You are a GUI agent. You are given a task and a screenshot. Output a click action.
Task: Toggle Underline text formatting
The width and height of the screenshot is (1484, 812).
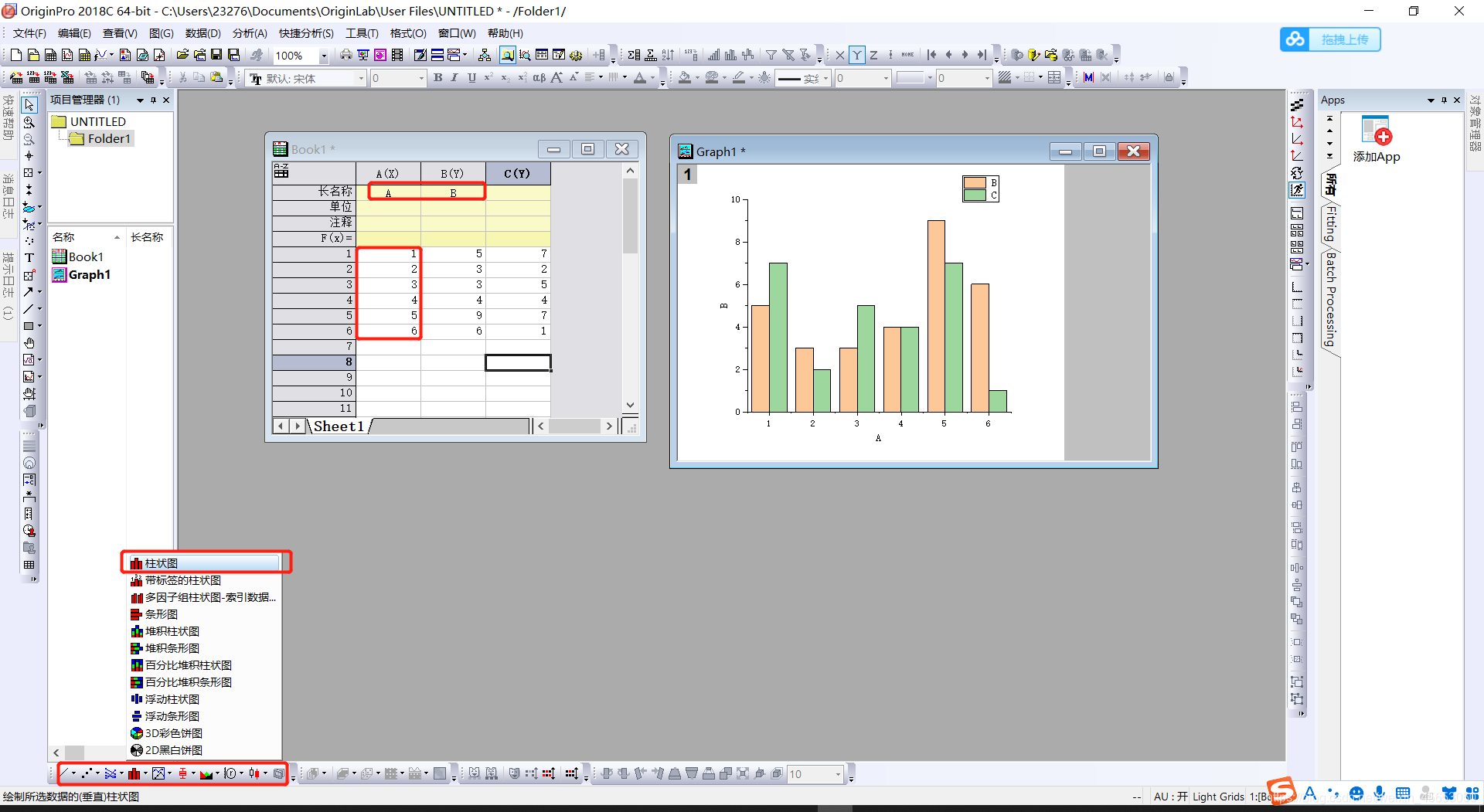click(x=471, y=77)
